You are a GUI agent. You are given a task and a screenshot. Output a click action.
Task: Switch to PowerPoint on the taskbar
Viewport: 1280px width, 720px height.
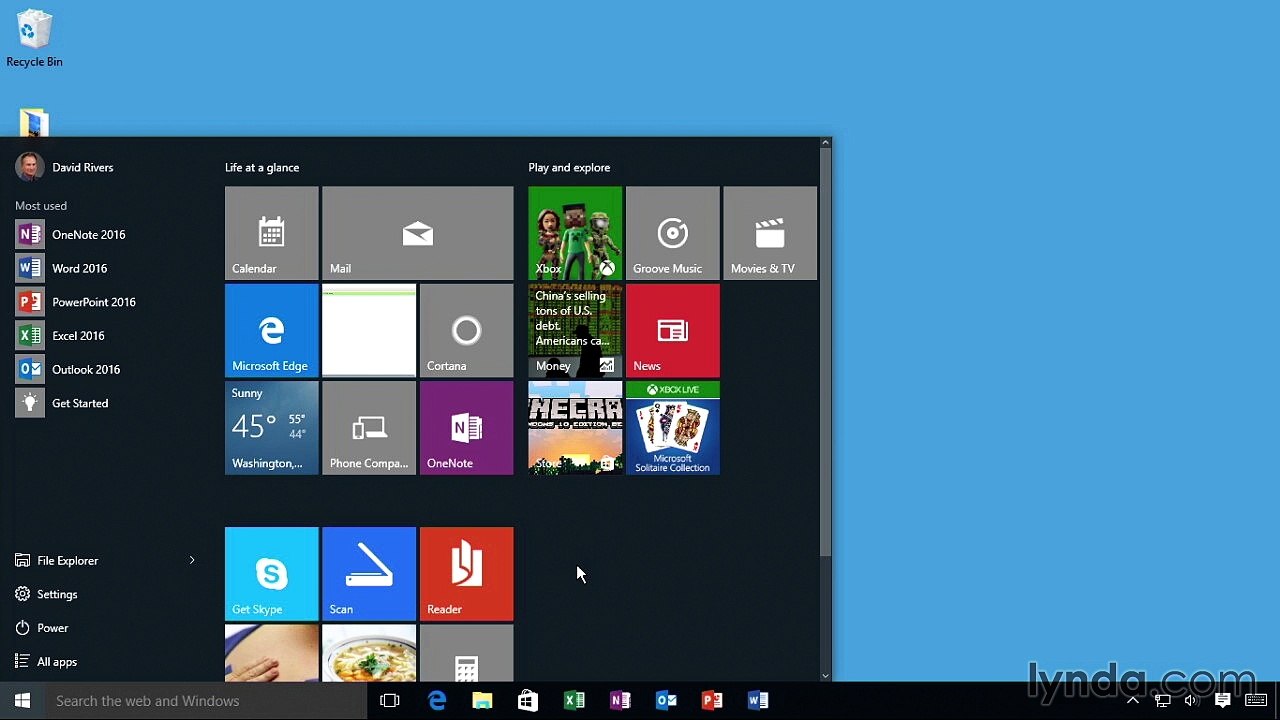click(x=712, y=701)
